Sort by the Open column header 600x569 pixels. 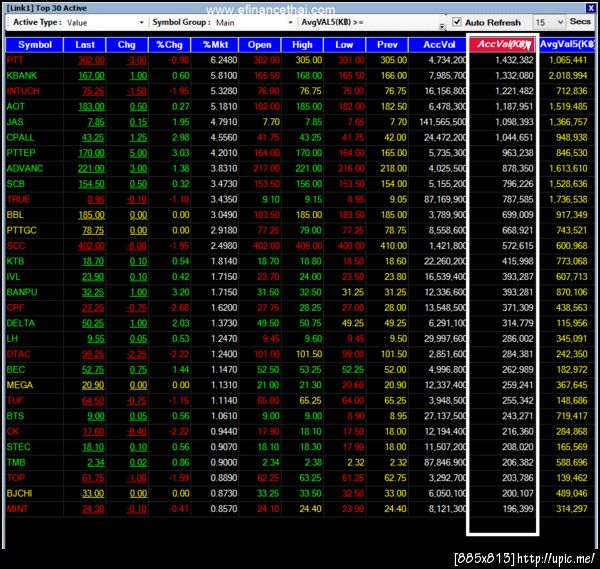pyautogui.click(x=259, y=45)
